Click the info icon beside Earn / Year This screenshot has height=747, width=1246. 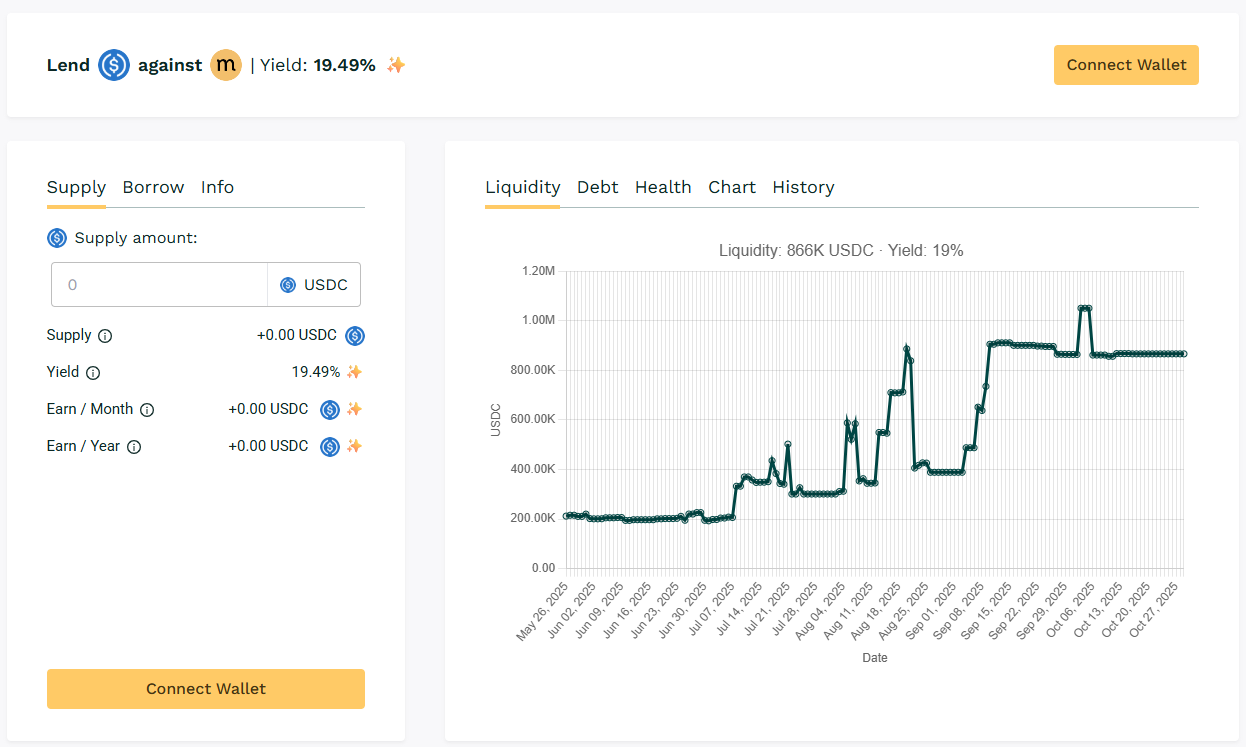[x=134, y=446]
